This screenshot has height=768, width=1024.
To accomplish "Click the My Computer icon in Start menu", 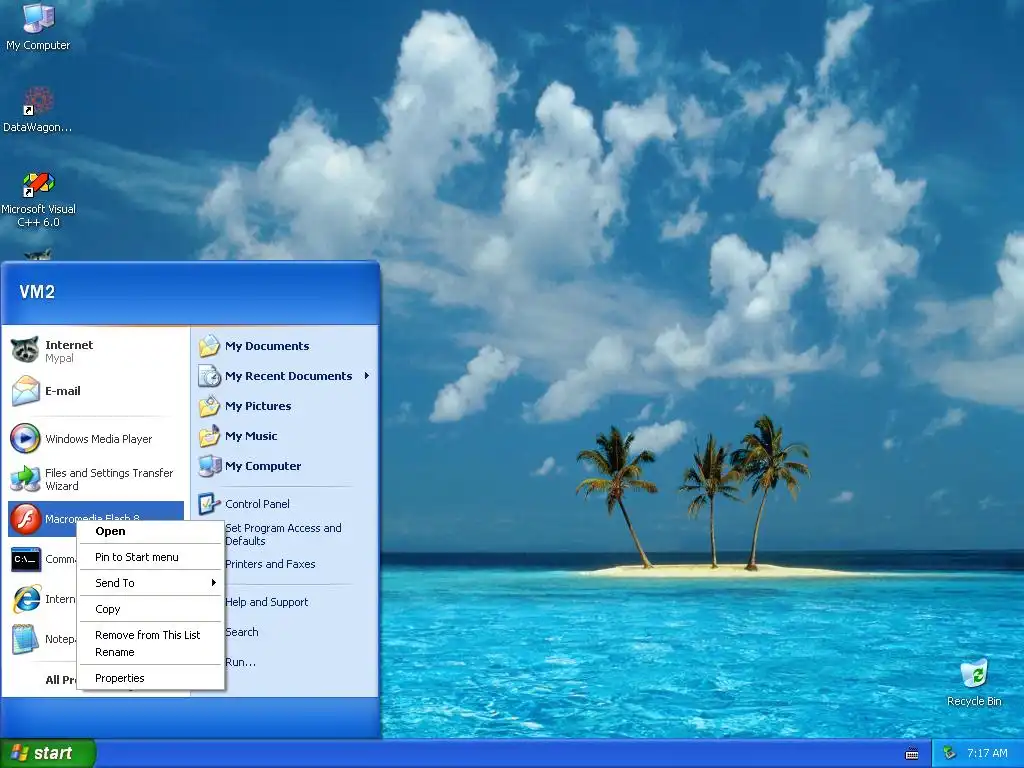I will (x=209, y=466).
